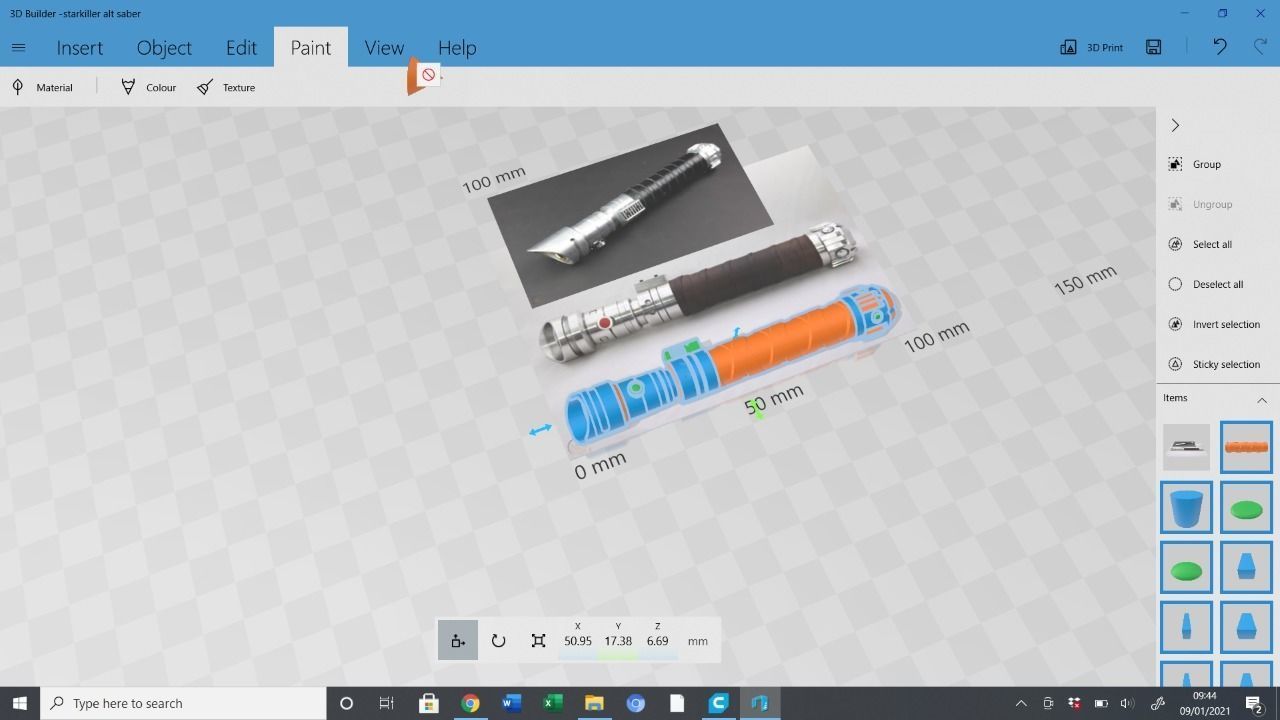Edit the Y position value 17.38

point(618,641)
